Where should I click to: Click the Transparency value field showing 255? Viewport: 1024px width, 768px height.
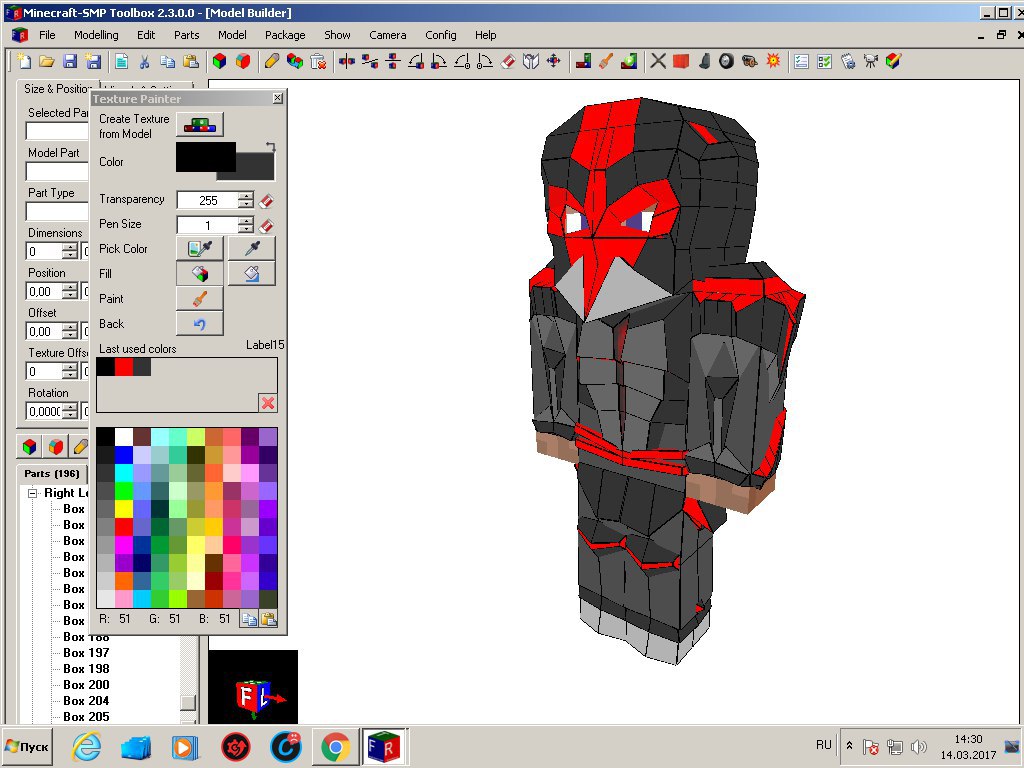coord(208,200)
